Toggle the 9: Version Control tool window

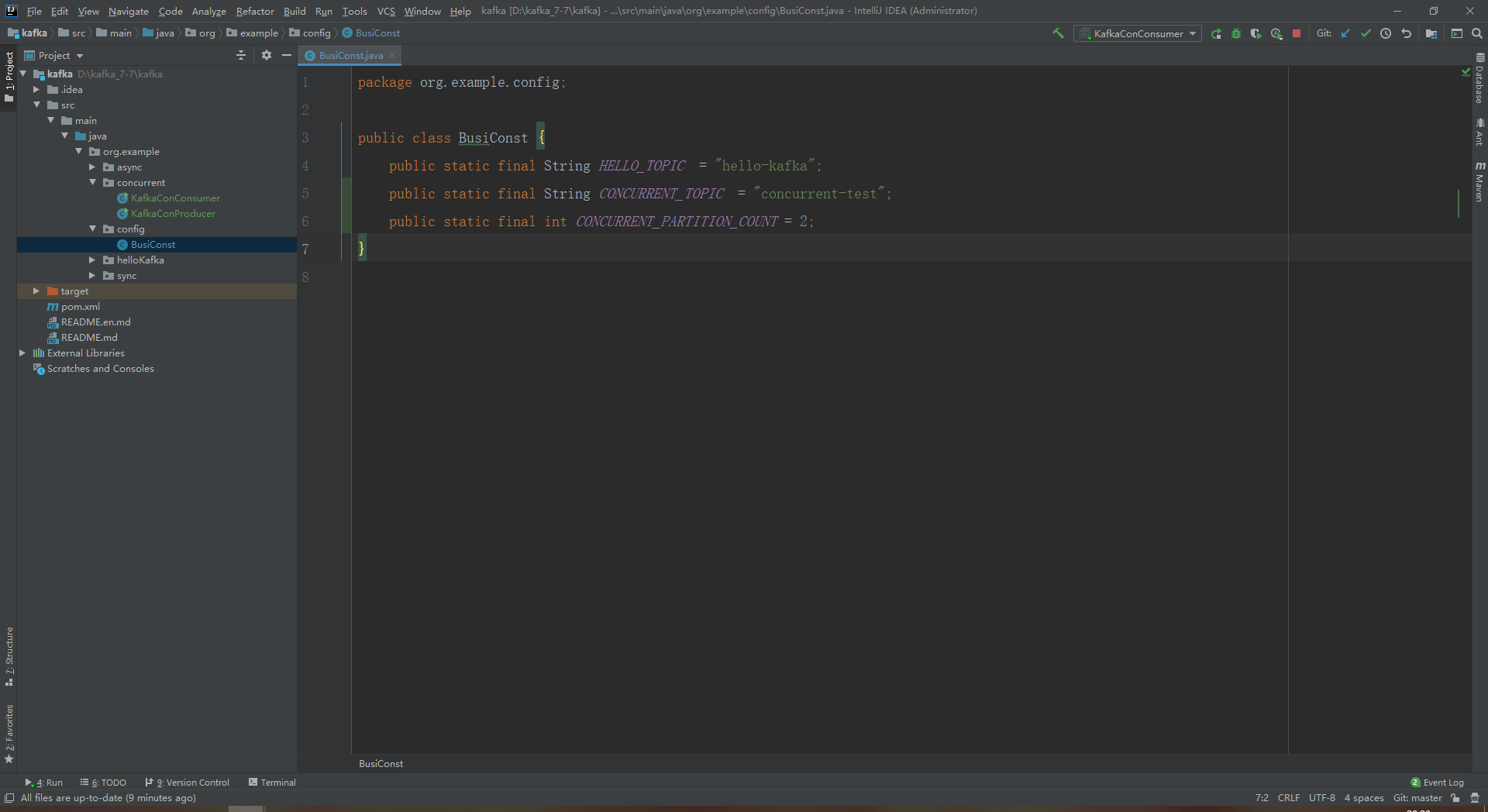pyautogui.click(x=188, y=783)
